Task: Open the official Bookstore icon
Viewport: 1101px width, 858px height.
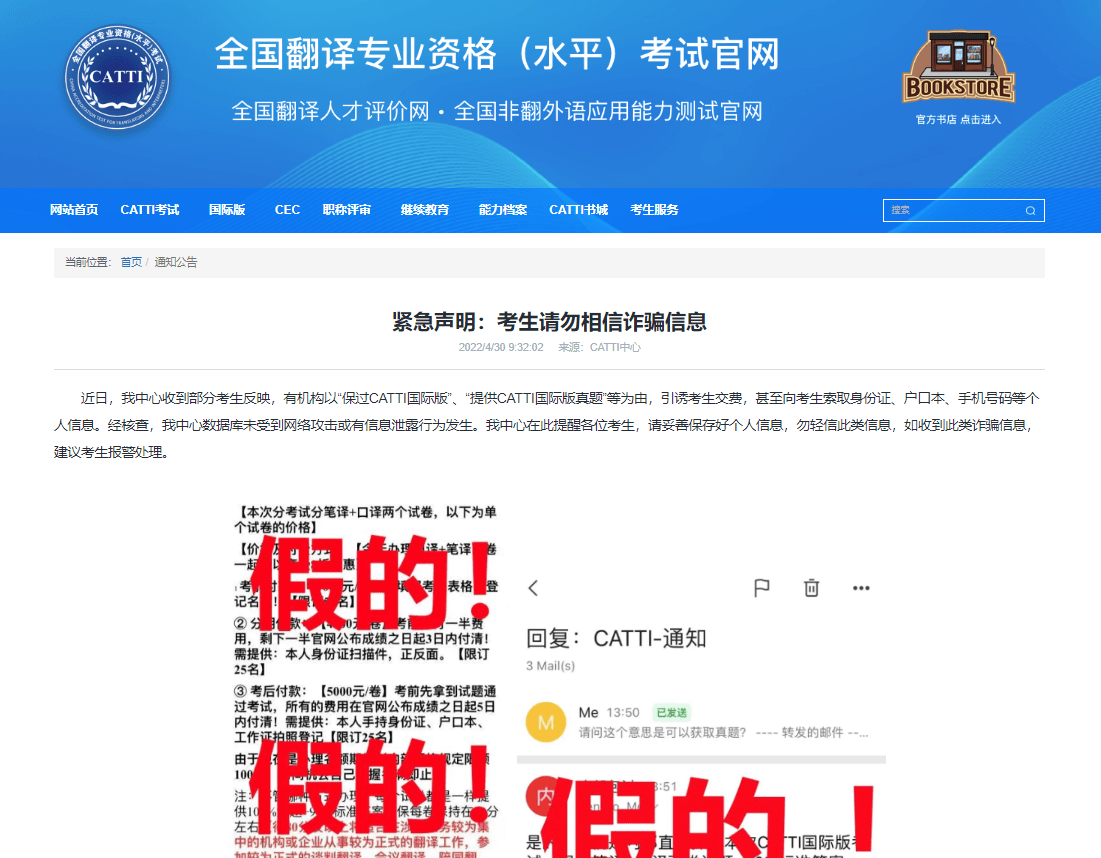Action: pyautogui.click(x=958, y=67)
